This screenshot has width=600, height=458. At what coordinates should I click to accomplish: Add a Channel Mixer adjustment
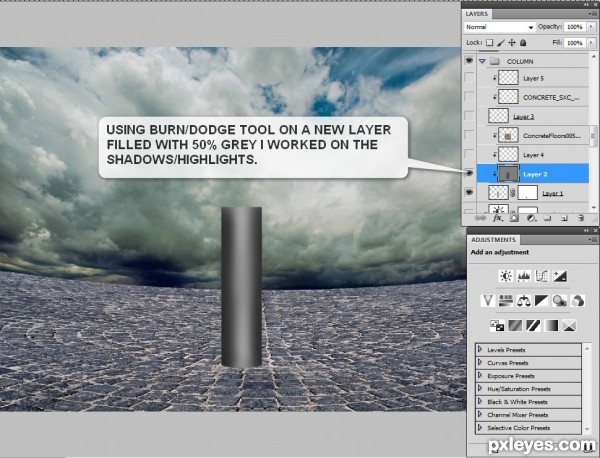(x=577, y=301)
